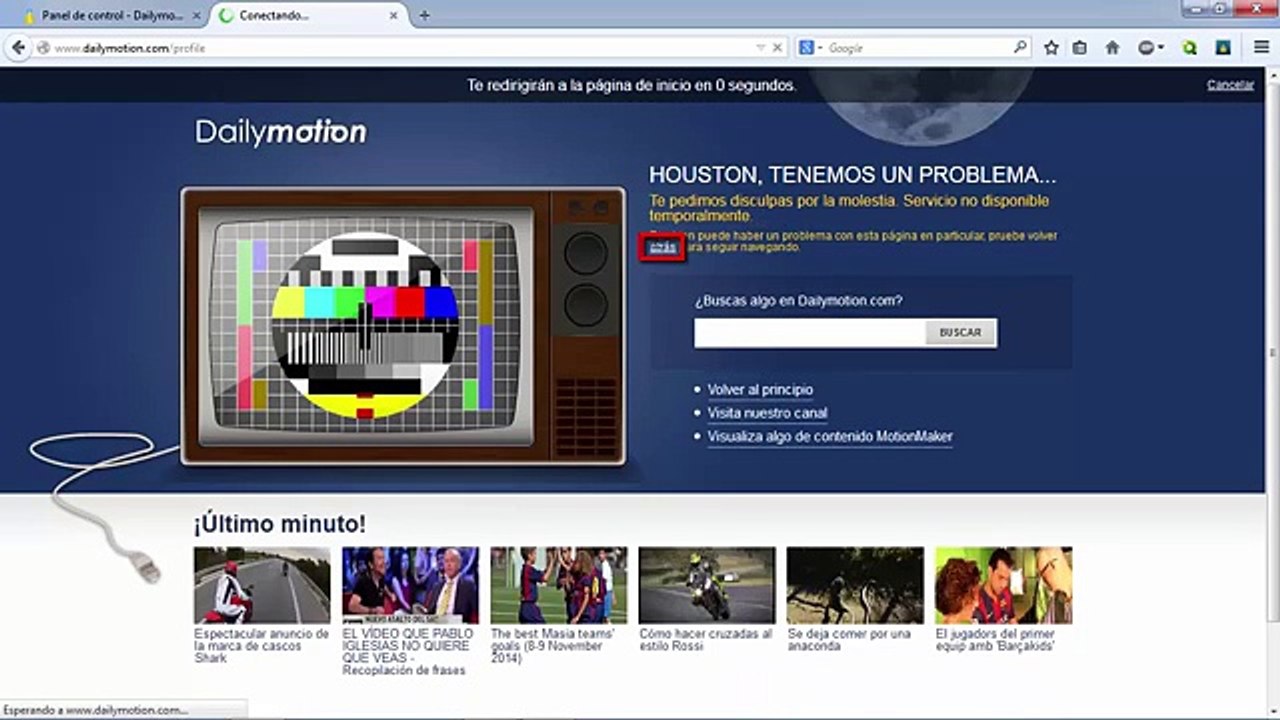Go back using the browser back arrow
The height and width of the screenshot is (720, 1280).
[x=18, y=47]
